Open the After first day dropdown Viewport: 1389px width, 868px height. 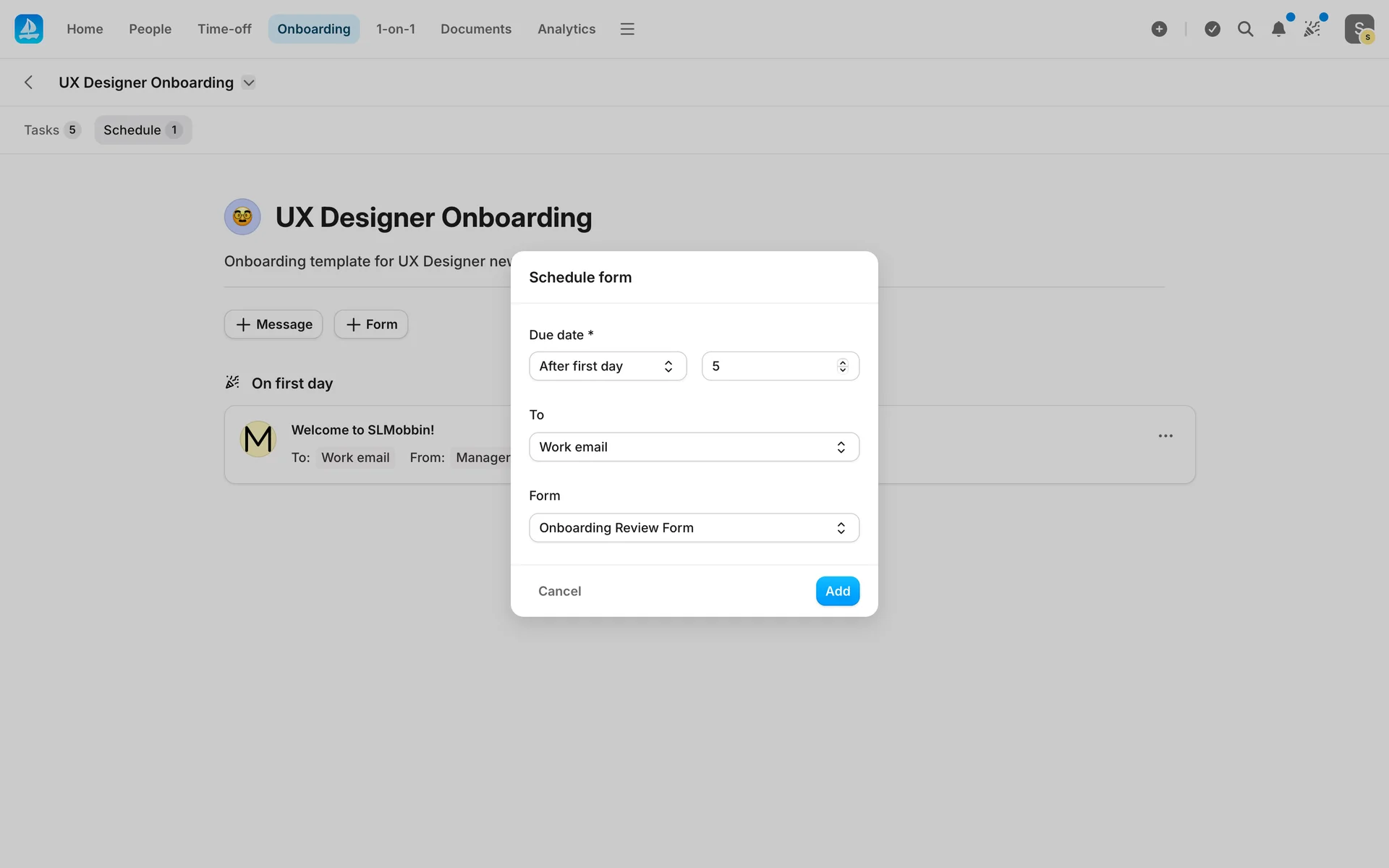pyautogui.click(x=607, y=366)
